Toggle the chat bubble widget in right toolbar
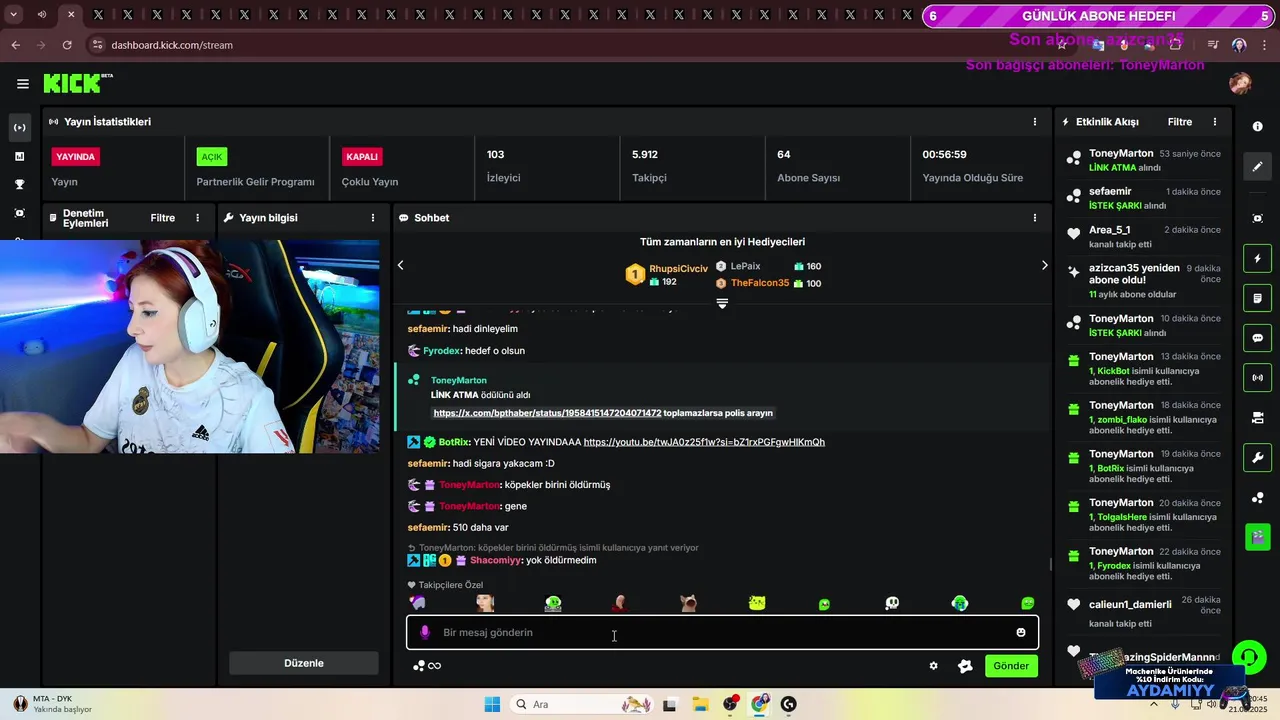The image size is (1280, 720). coord(1258,338)
